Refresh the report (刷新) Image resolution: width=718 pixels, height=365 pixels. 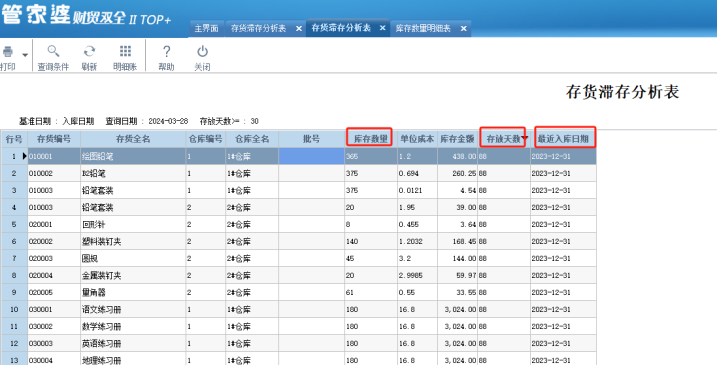point(89,58)
